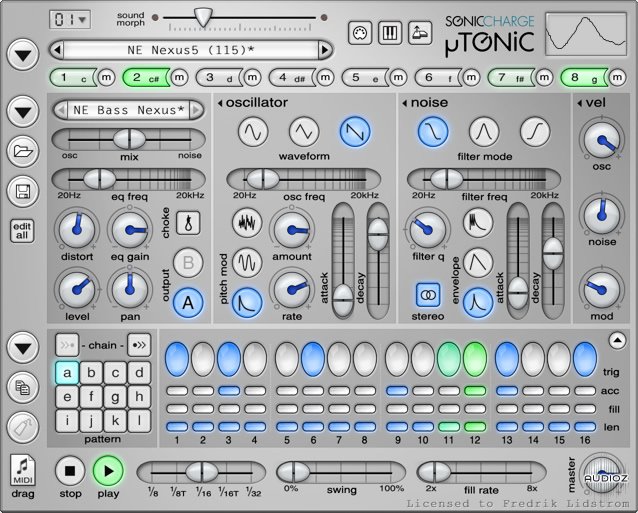The image size is (638, 513).
Task: Set pitch mod to noise mode
Action: (x=247, y=223)
